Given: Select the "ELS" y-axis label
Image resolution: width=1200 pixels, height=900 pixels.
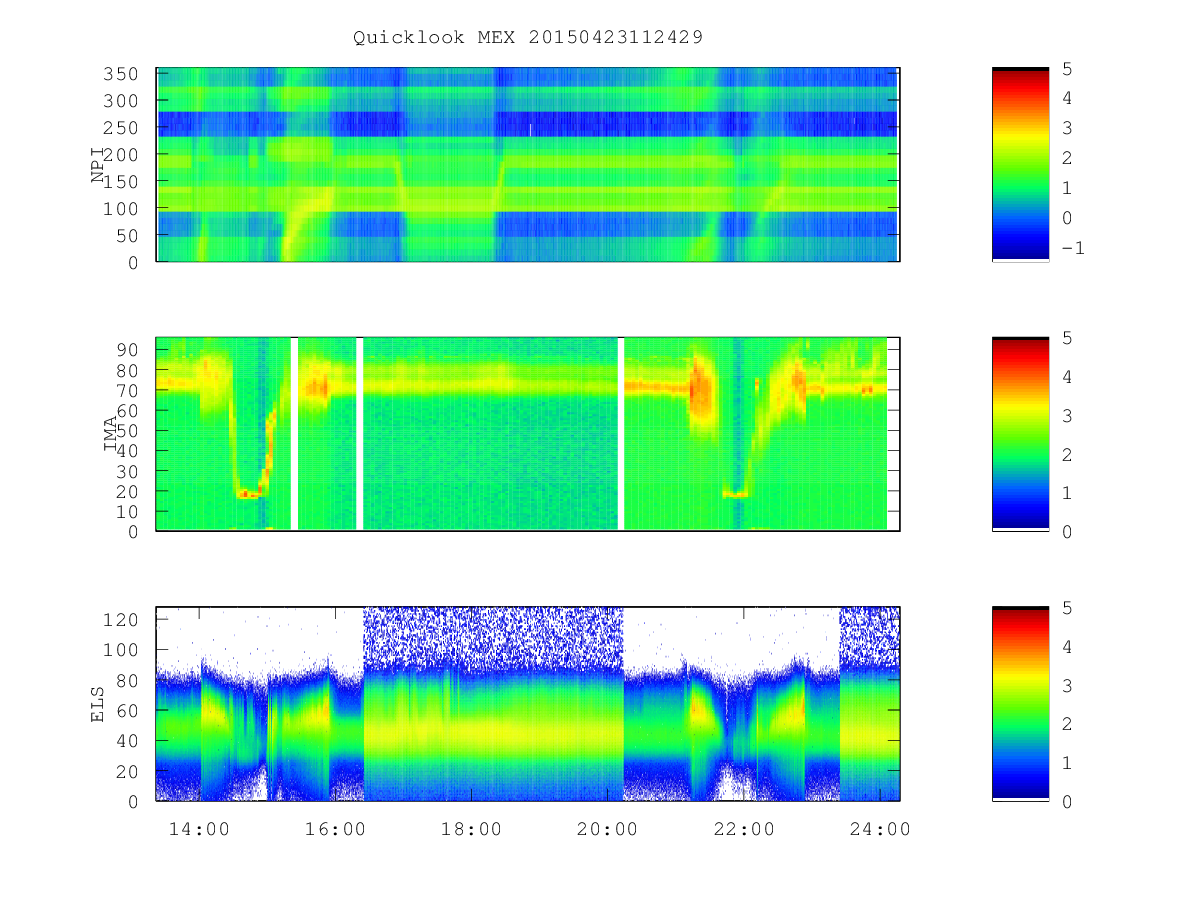Looking at the screenshot, I should 98,704.
